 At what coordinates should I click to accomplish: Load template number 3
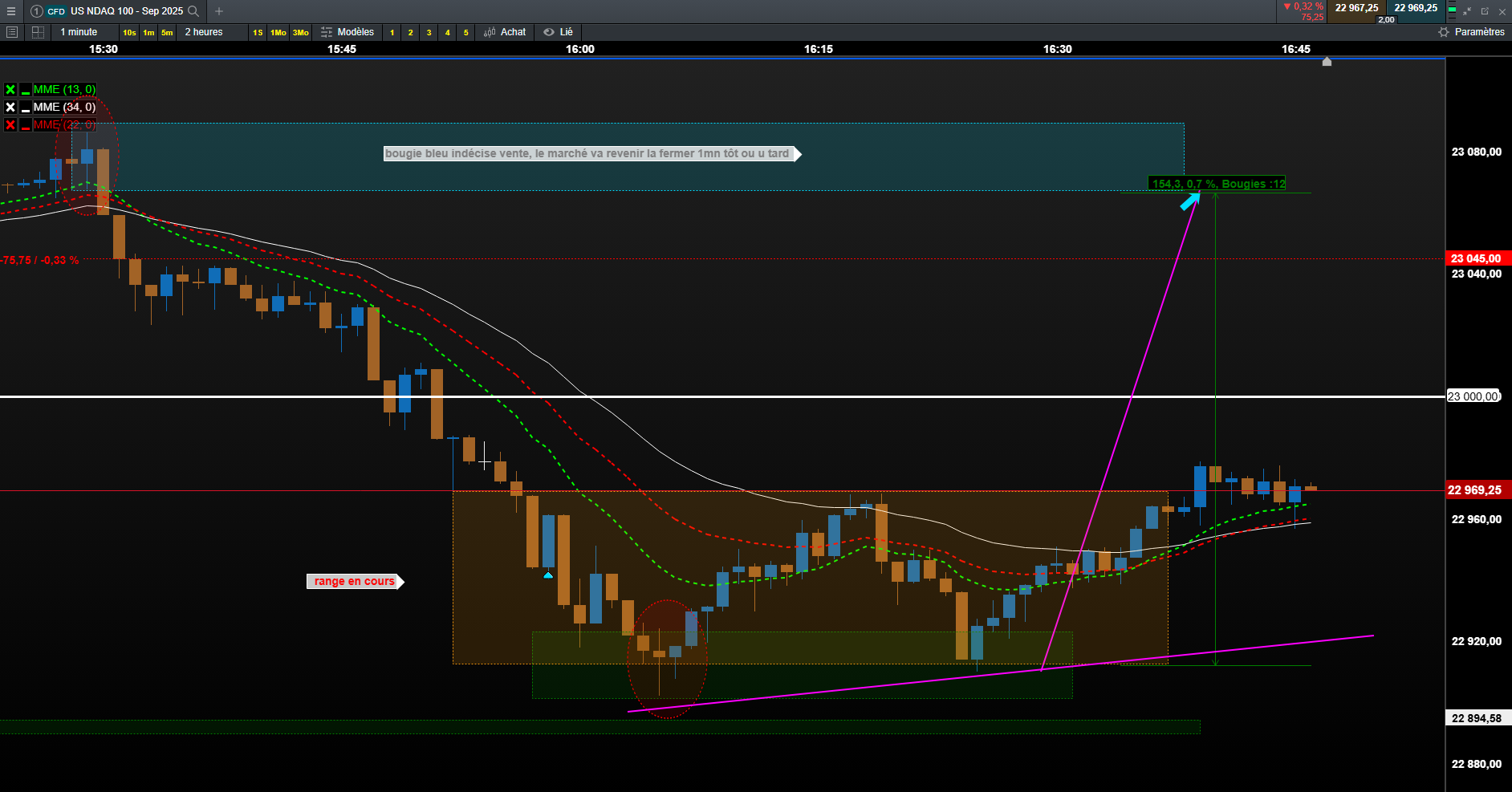tap(429, 33)
